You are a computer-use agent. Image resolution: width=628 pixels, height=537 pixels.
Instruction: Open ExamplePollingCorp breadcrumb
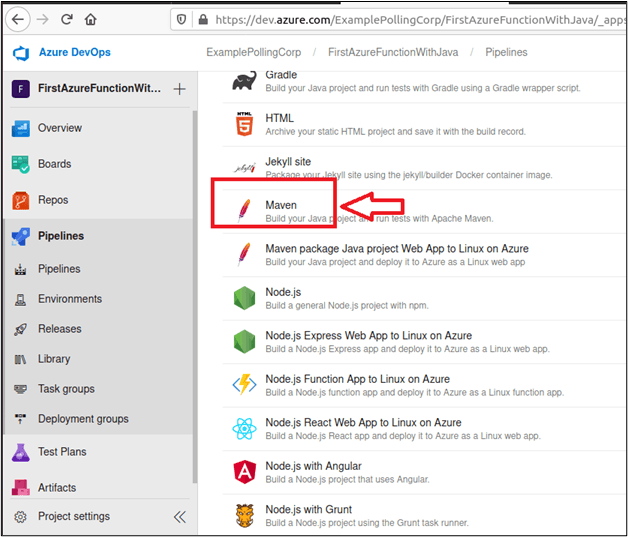[x=254, y=52]
